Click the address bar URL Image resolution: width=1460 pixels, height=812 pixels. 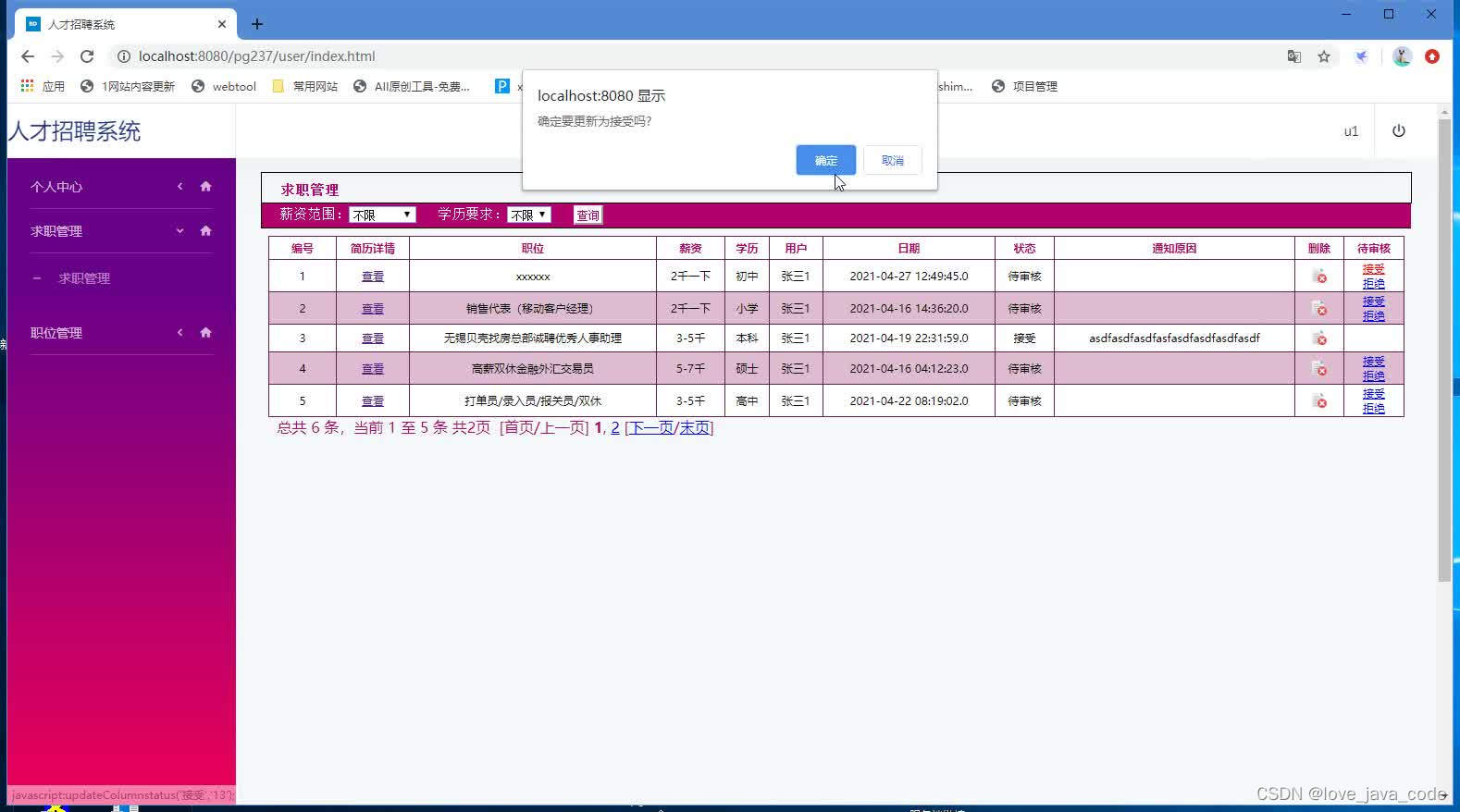[256, 56]
